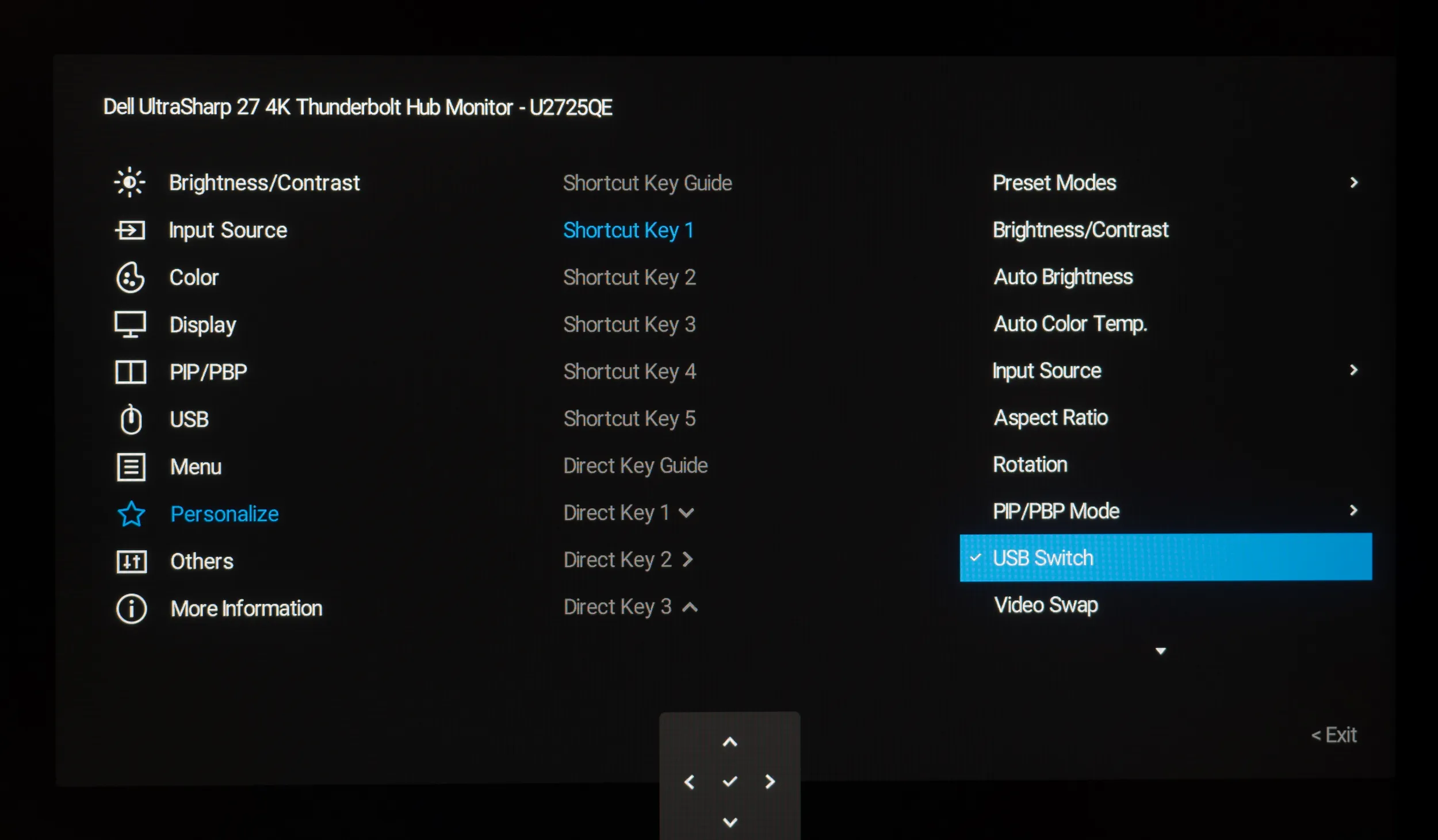
Task: Click the Personalize star icon
Action: click(x=131, y=514)
